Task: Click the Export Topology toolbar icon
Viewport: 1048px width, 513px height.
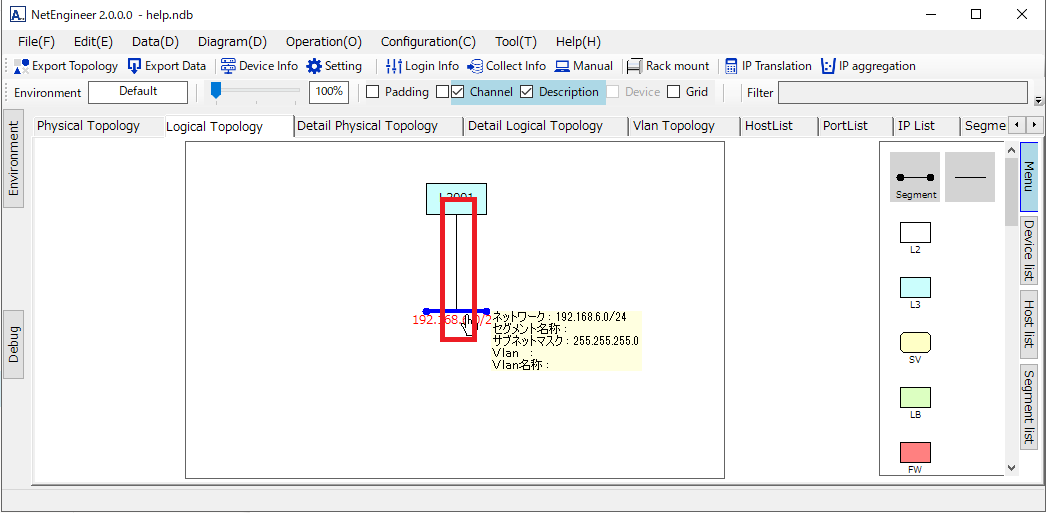Action: (x=22, y=66)
